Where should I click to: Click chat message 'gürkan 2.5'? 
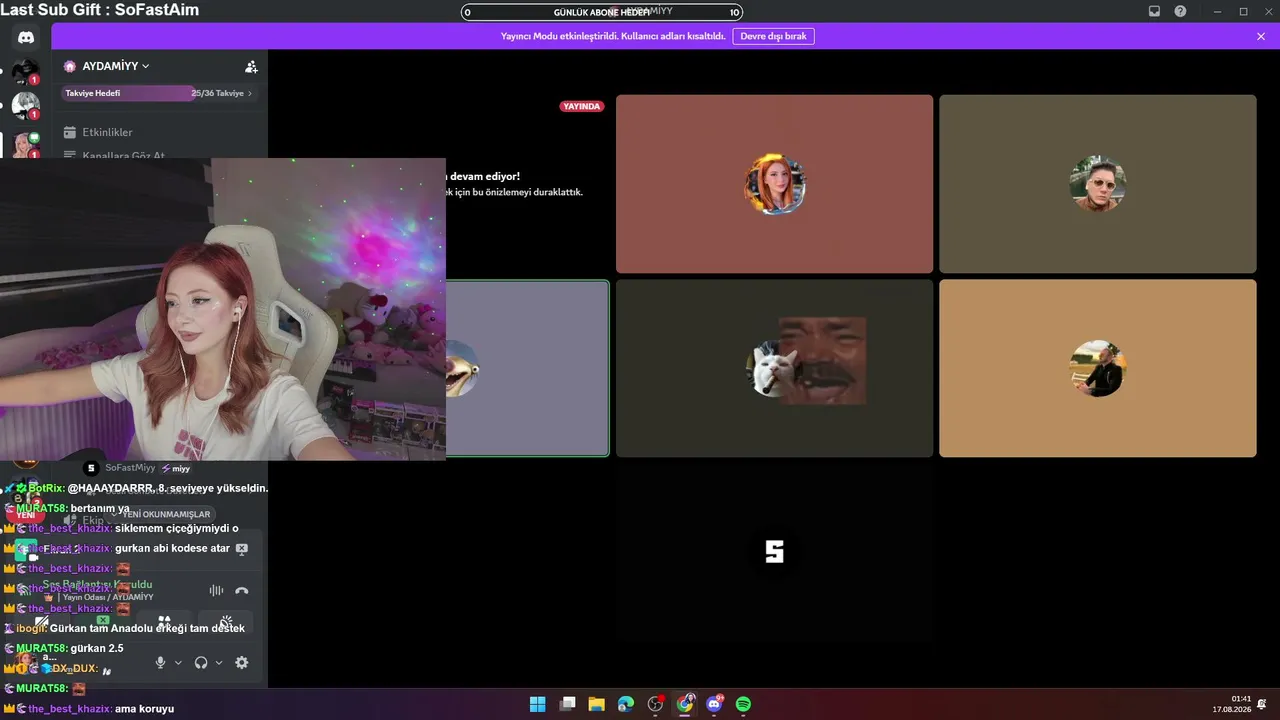[x=97, y=648]
